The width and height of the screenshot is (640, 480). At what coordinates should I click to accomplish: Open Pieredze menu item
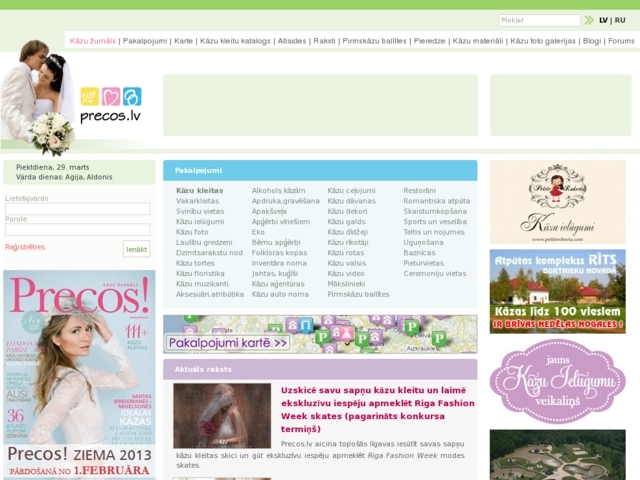(429, 41)
